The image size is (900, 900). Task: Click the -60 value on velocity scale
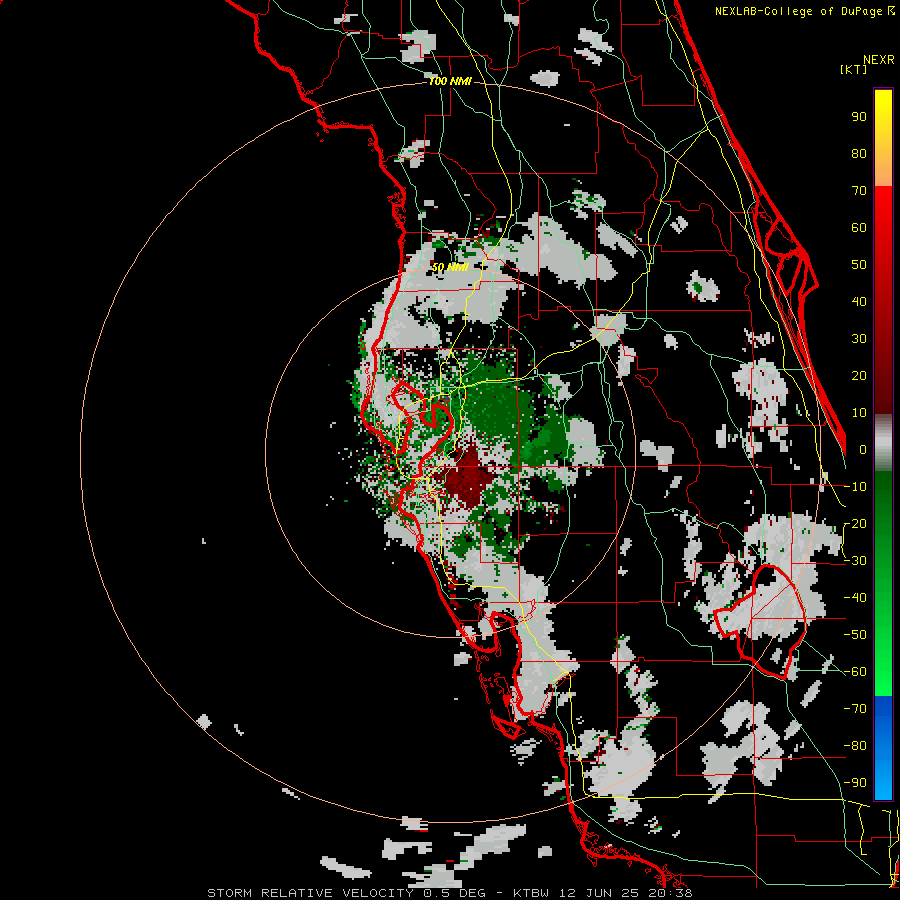tap(855, 672)
